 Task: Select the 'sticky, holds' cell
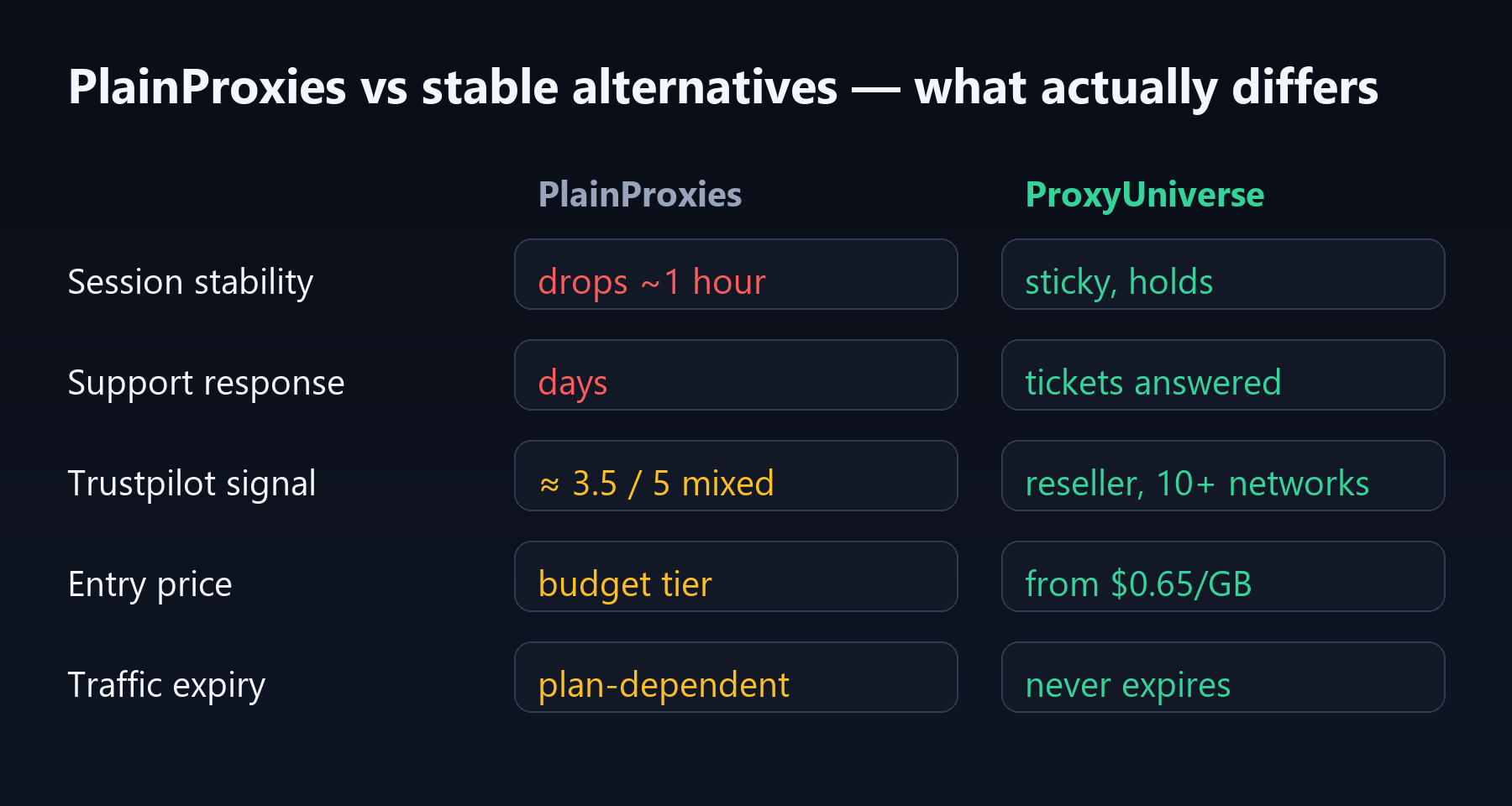1223,275
